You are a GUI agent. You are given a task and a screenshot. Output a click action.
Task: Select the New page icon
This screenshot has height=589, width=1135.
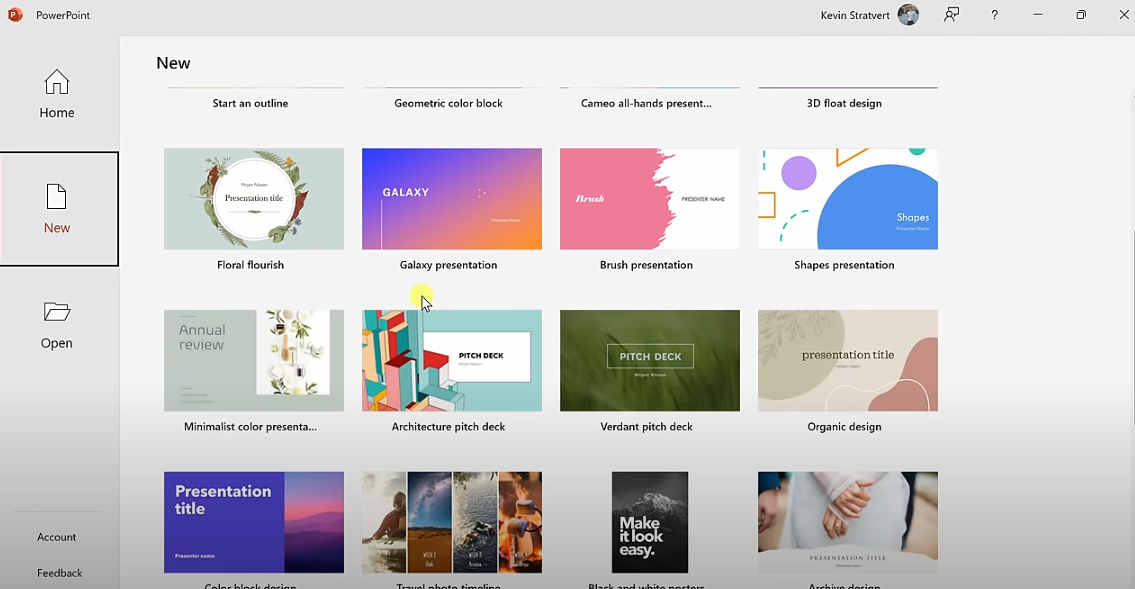pos(56,197)
